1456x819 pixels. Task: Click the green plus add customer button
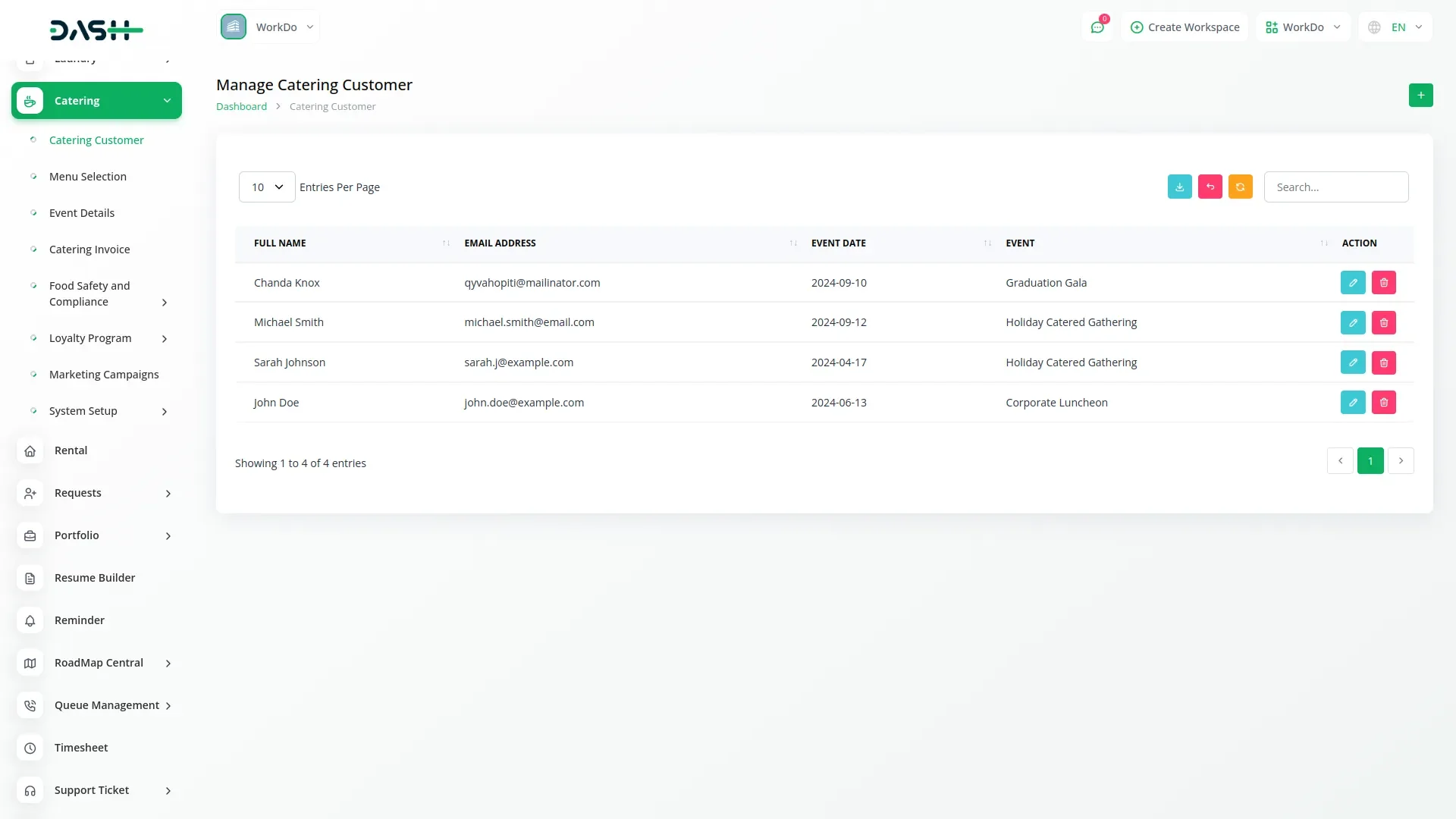click(1420, 96)
